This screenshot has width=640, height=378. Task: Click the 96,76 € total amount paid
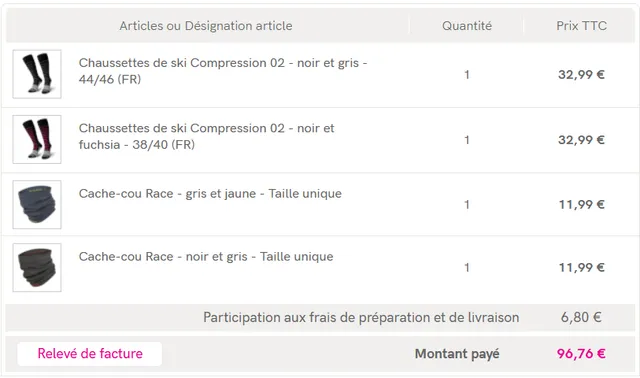581,354
